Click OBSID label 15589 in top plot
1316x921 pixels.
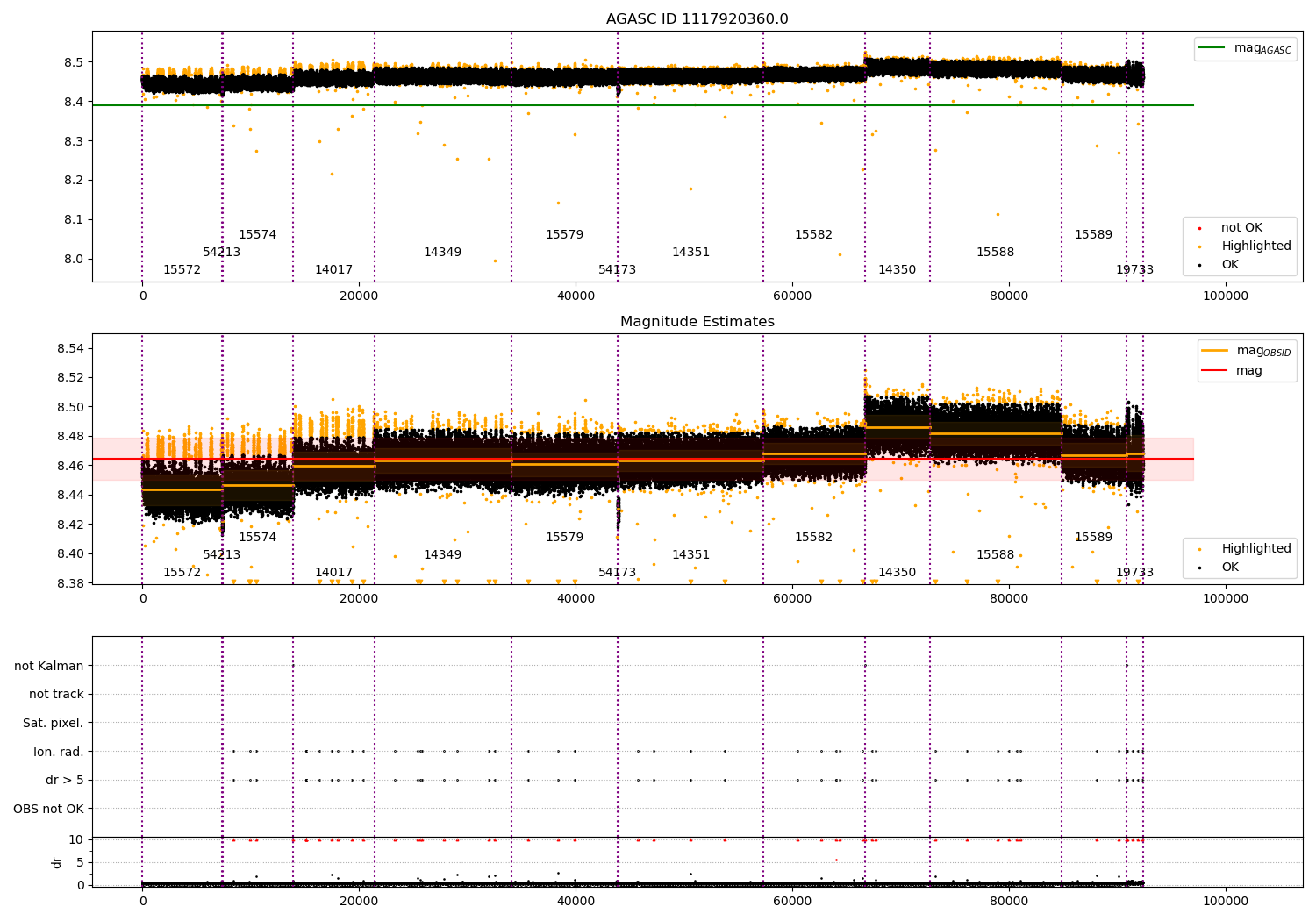click(1093, 235)
